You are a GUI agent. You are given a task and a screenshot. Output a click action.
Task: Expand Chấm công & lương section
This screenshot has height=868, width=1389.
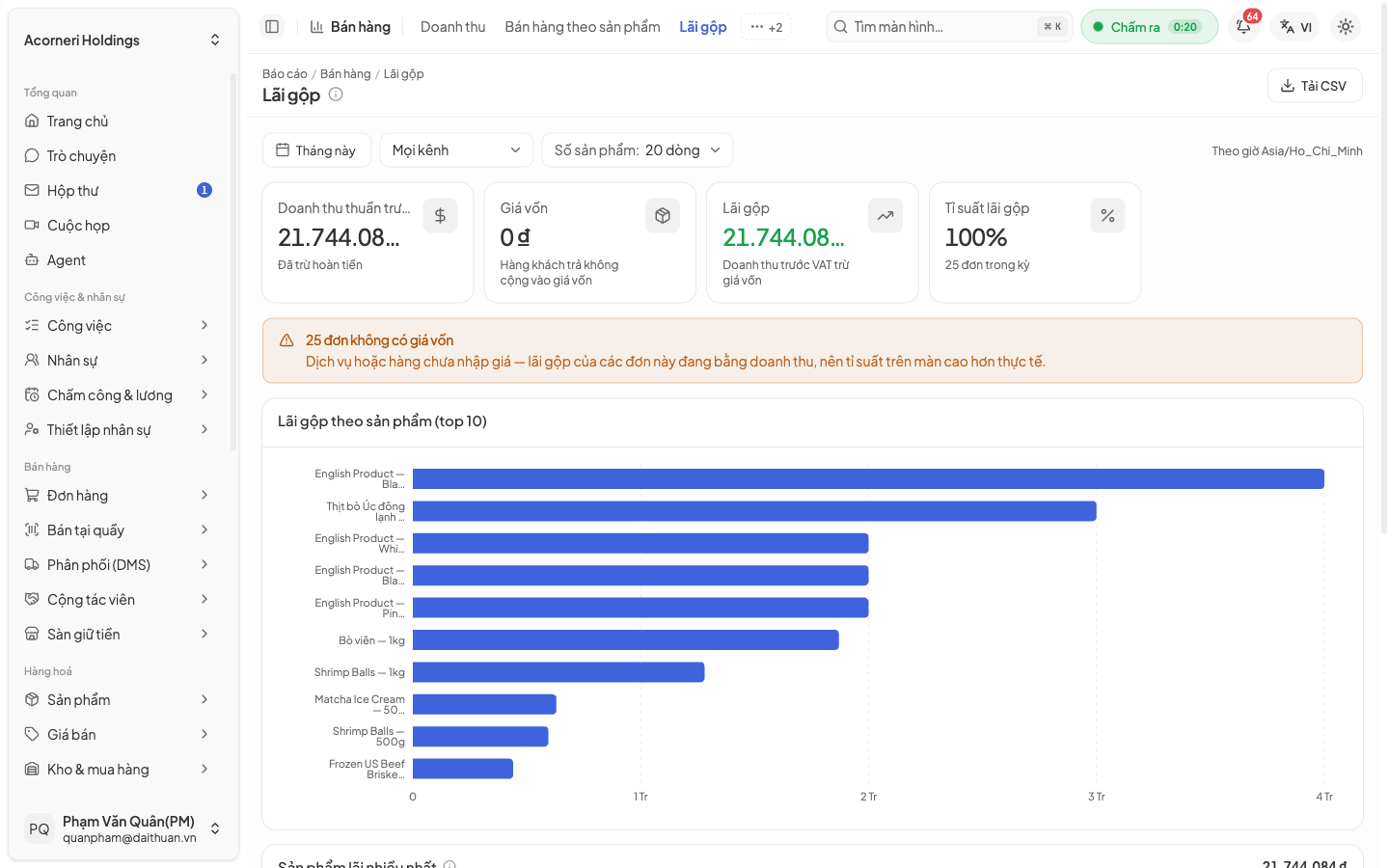pos(118,395)
